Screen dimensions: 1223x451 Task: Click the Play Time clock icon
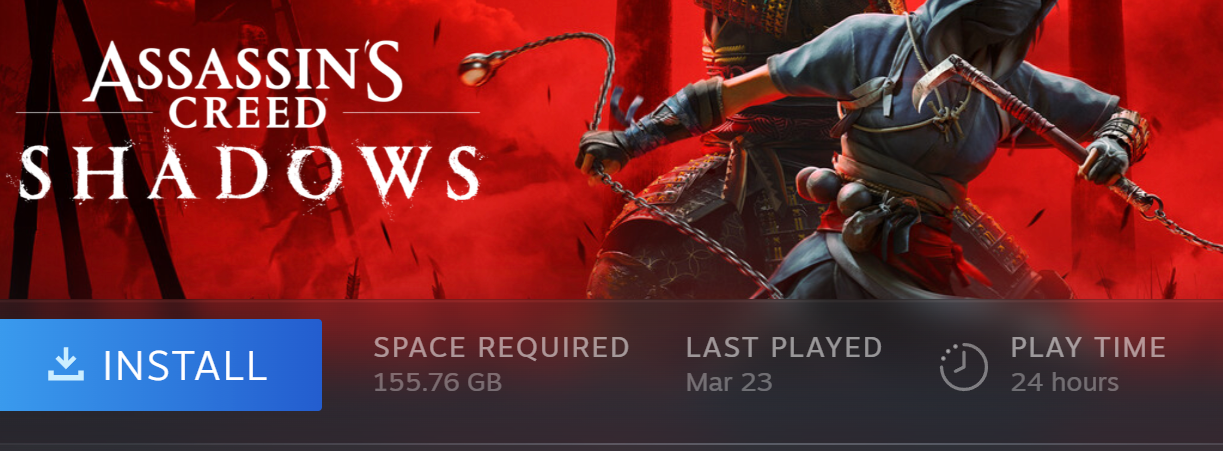(x=964, y=366)
